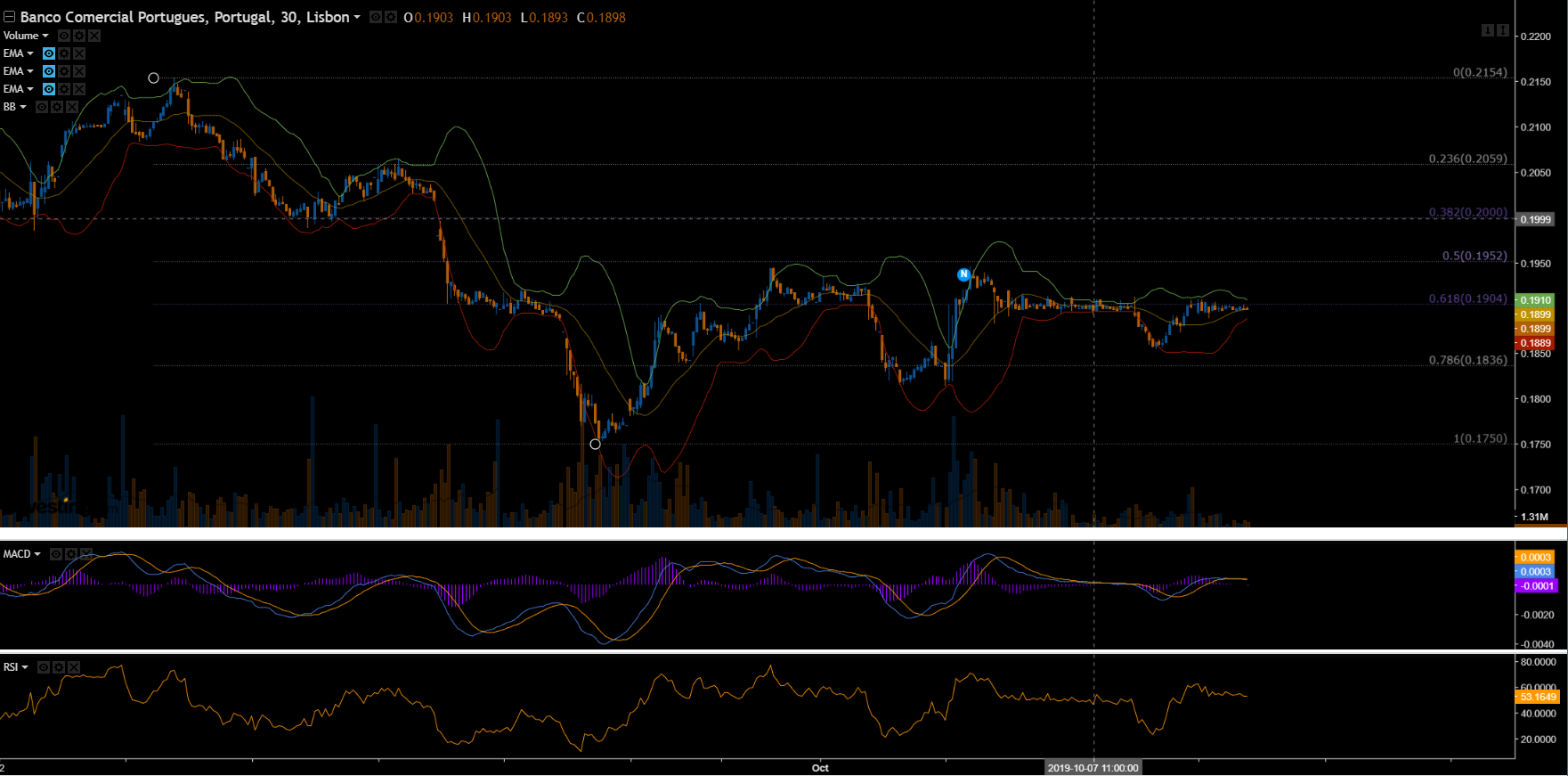
Task: Open the Volume indicator dropdown arrow
Action: [x=45, y=36]
